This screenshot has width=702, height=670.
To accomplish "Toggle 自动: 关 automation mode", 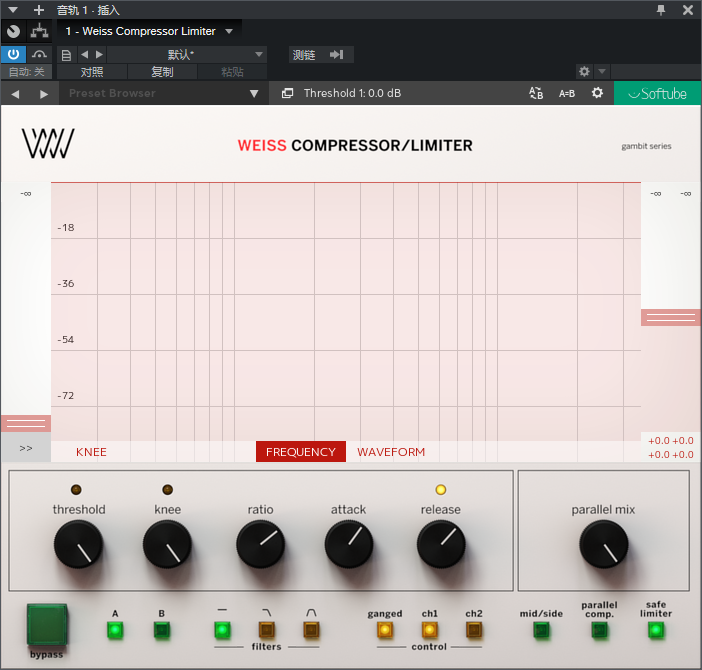I will [x=26, y=72].
